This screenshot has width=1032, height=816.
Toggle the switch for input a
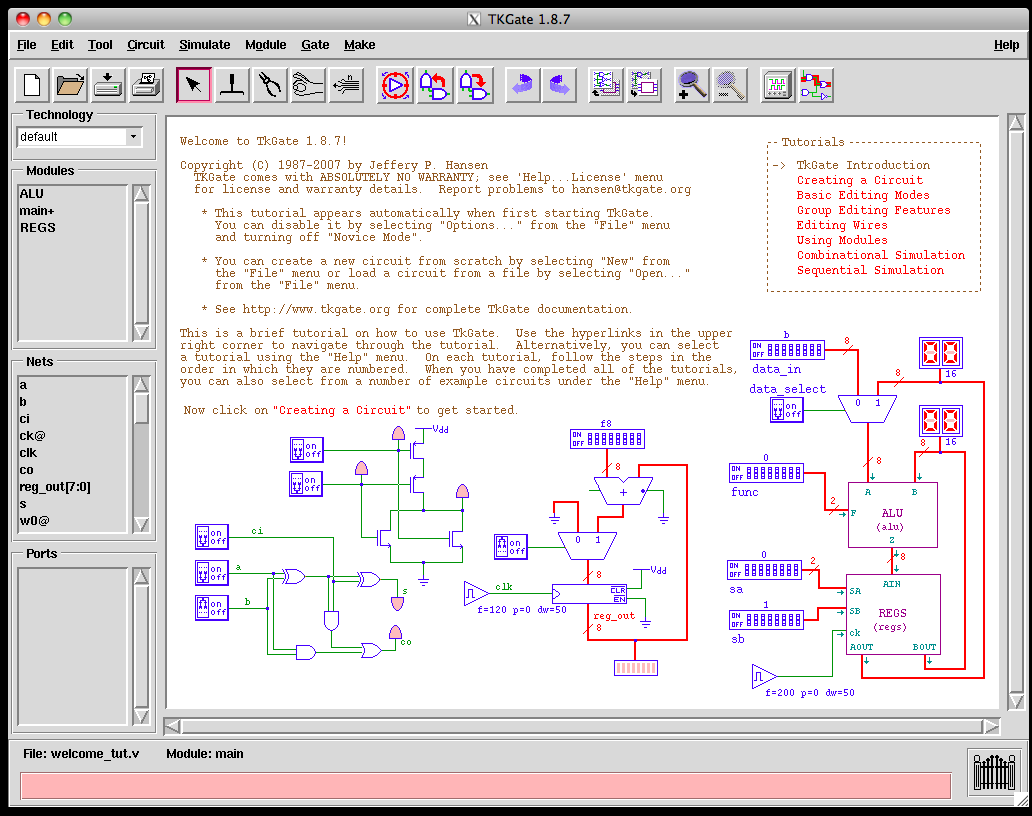[x=212, y=573]
